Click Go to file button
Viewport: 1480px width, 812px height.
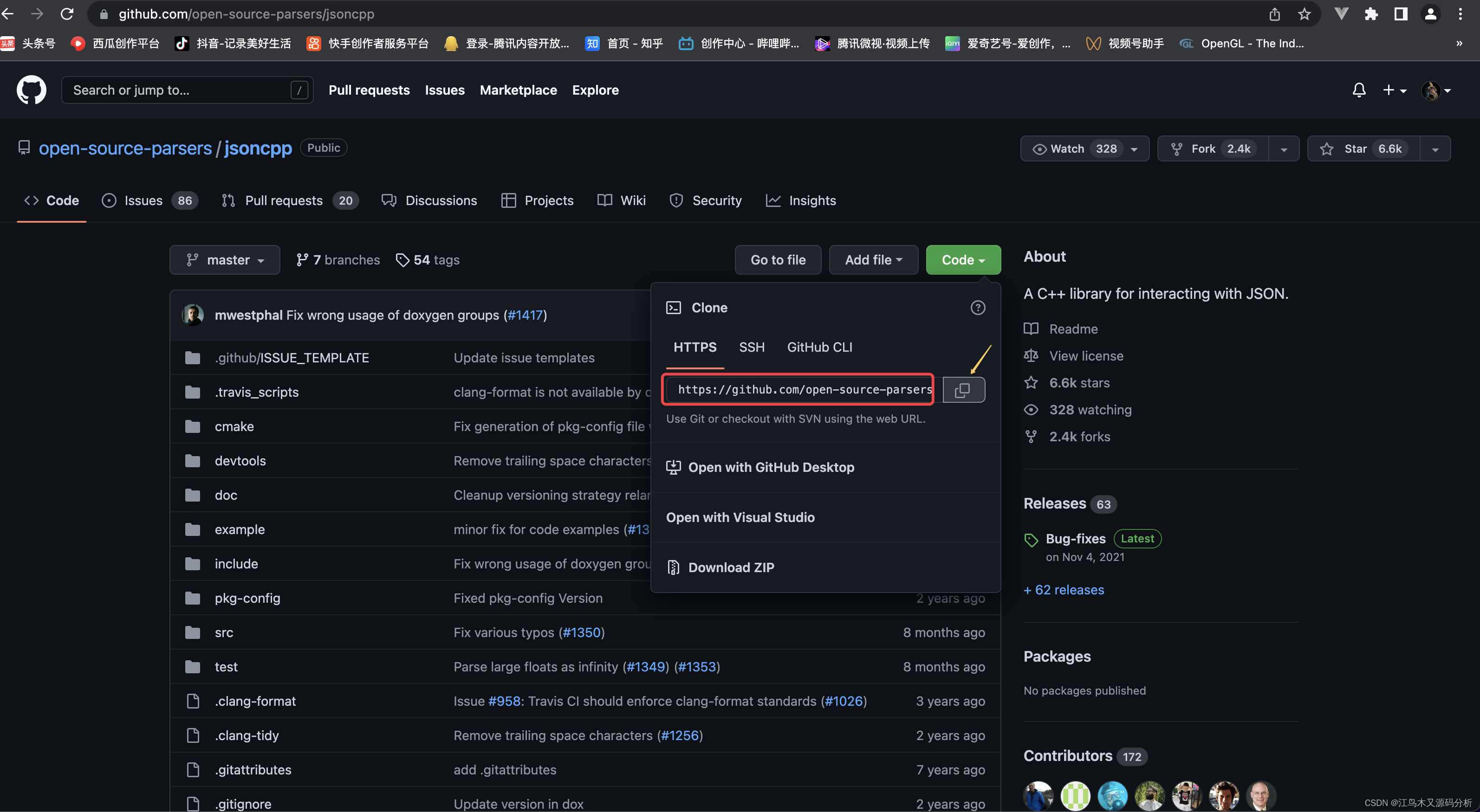pos(778,260)
